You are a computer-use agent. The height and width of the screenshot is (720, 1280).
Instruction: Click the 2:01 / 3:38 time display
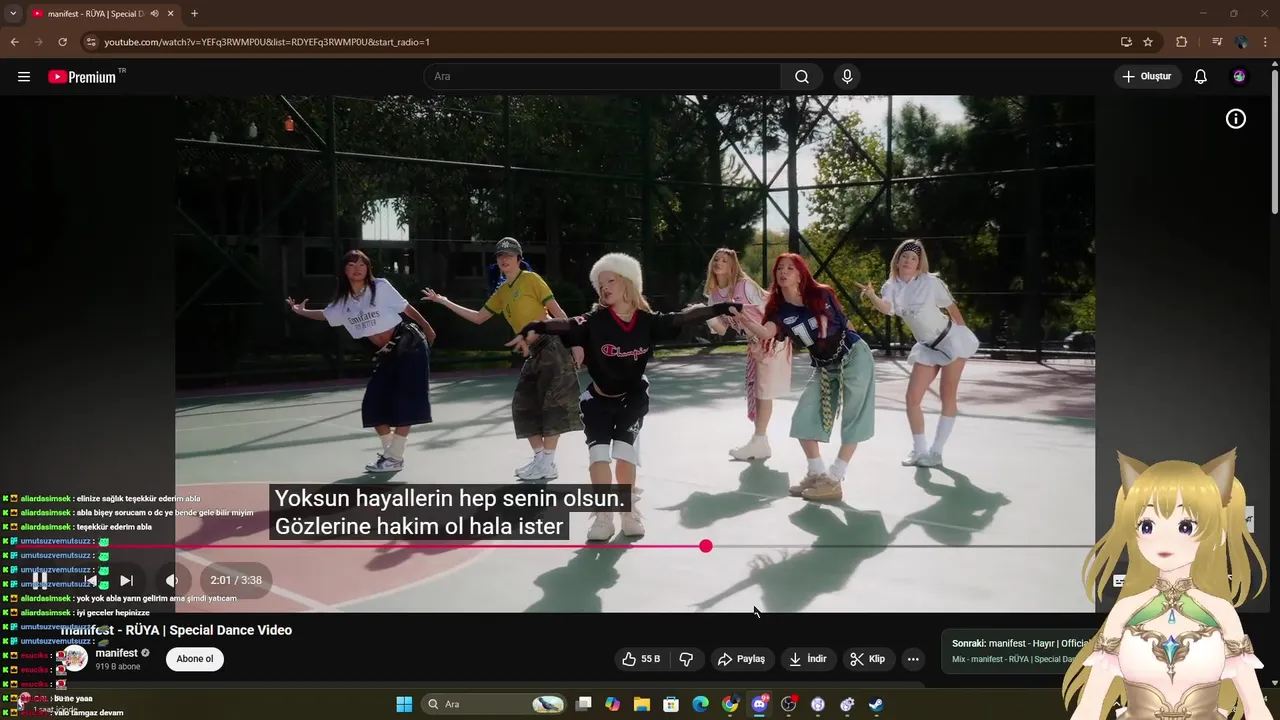pyautogui.click(x=236, y=580)
